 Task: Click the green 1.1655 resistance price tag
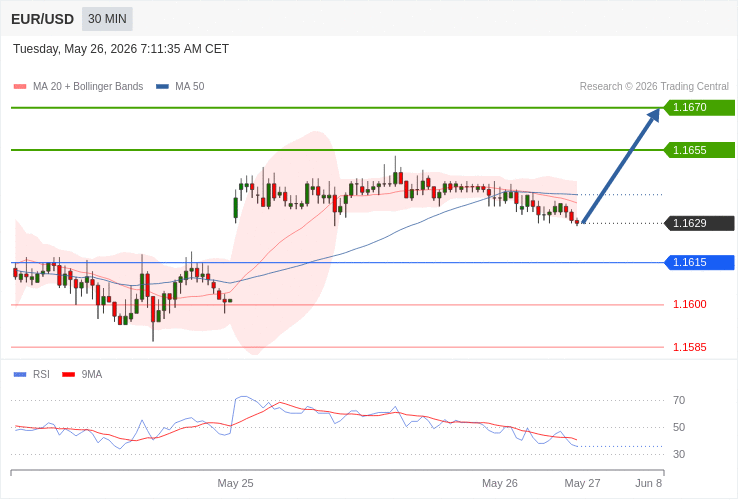pos(699,150)
